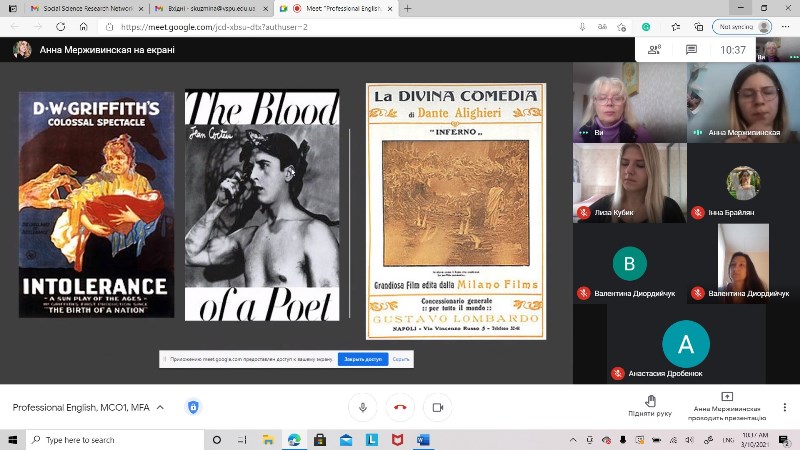The image size is (800, 450).
Task: Open the volume control in tray
Action: click(x=690, y=440)
